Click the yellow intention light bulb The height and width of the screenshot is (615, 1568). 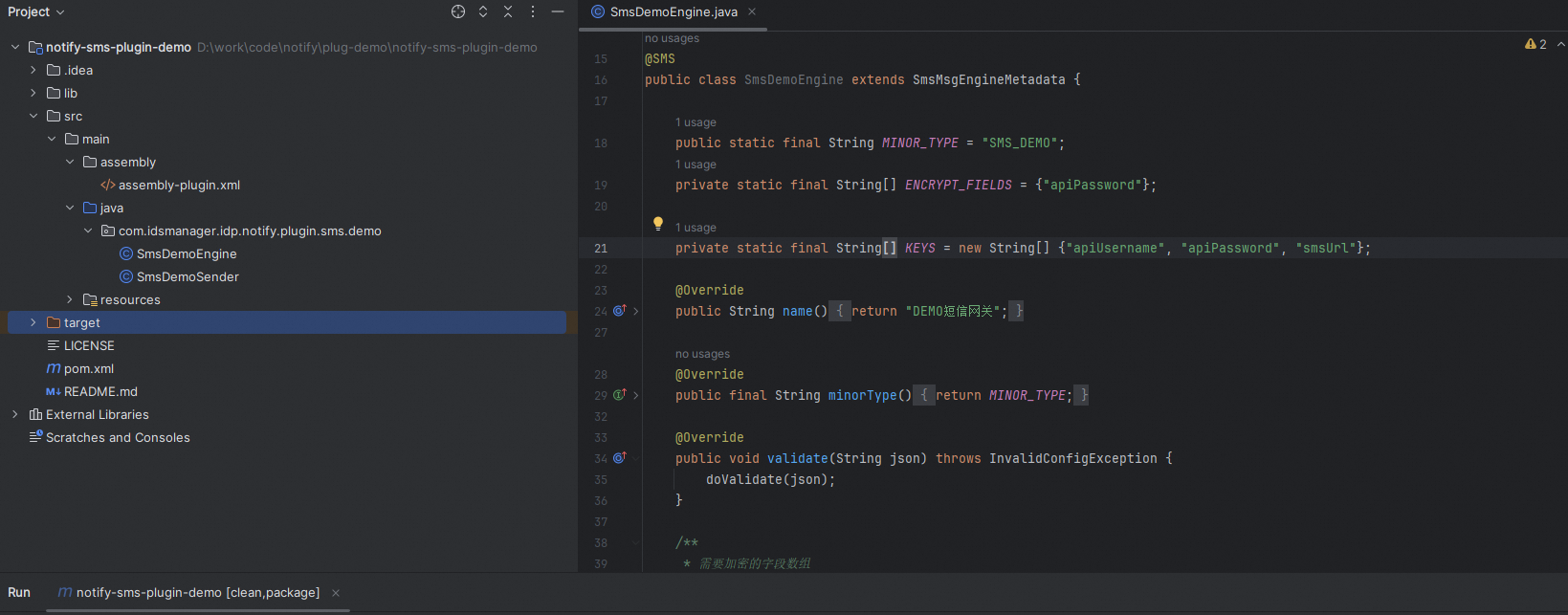[x=658, y=224]
